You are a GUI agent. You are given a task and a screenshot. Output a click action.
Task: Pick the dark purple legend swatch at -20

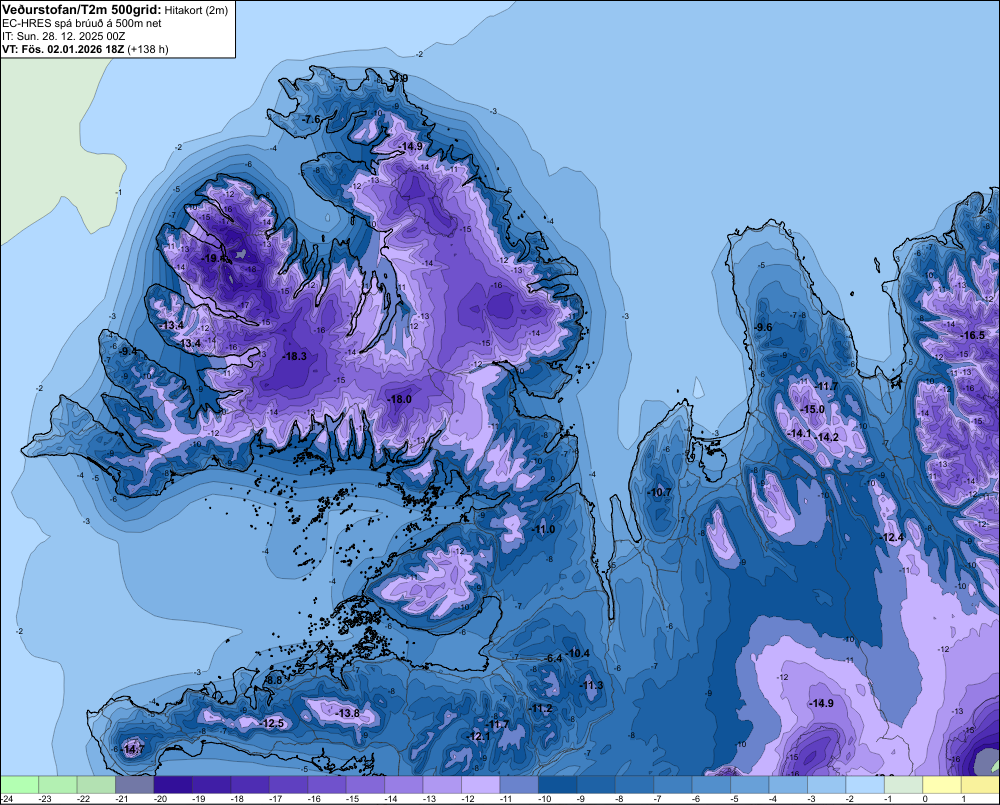(x=173, y=784)
